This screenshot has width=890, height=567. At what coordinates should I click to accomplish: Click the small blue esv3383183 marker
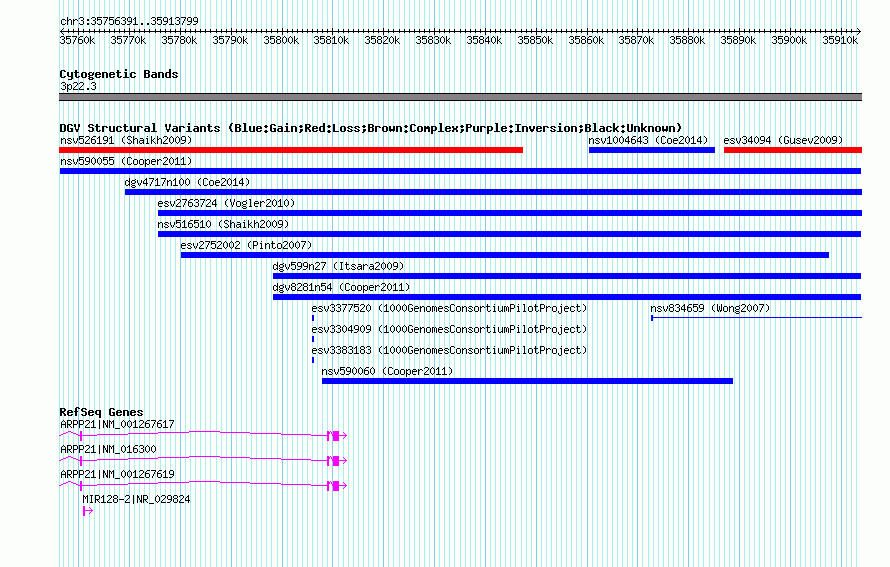click(x=313, y=360)
